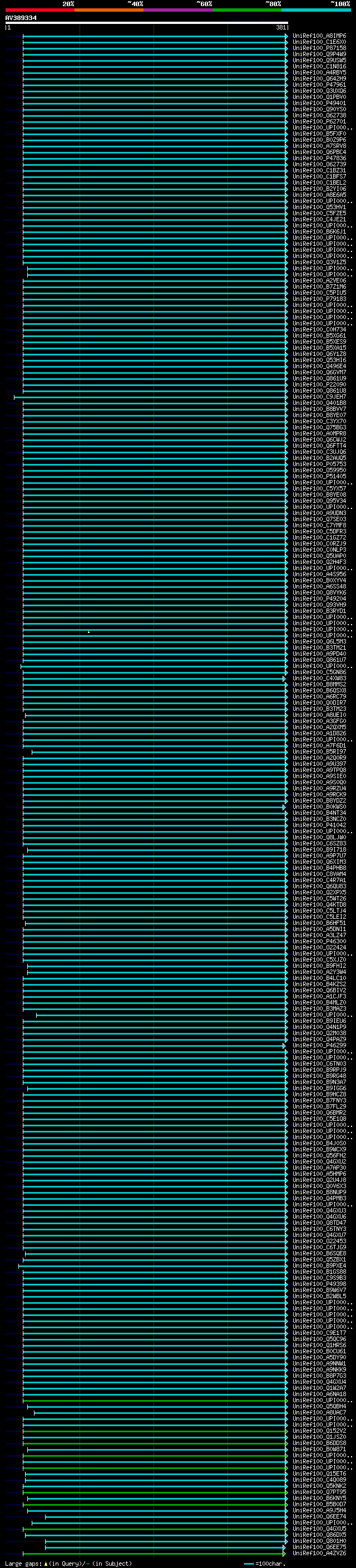Select hit label UniRef100_B5RI97
Screen dimensions: 356x1568
coord(319,752)
